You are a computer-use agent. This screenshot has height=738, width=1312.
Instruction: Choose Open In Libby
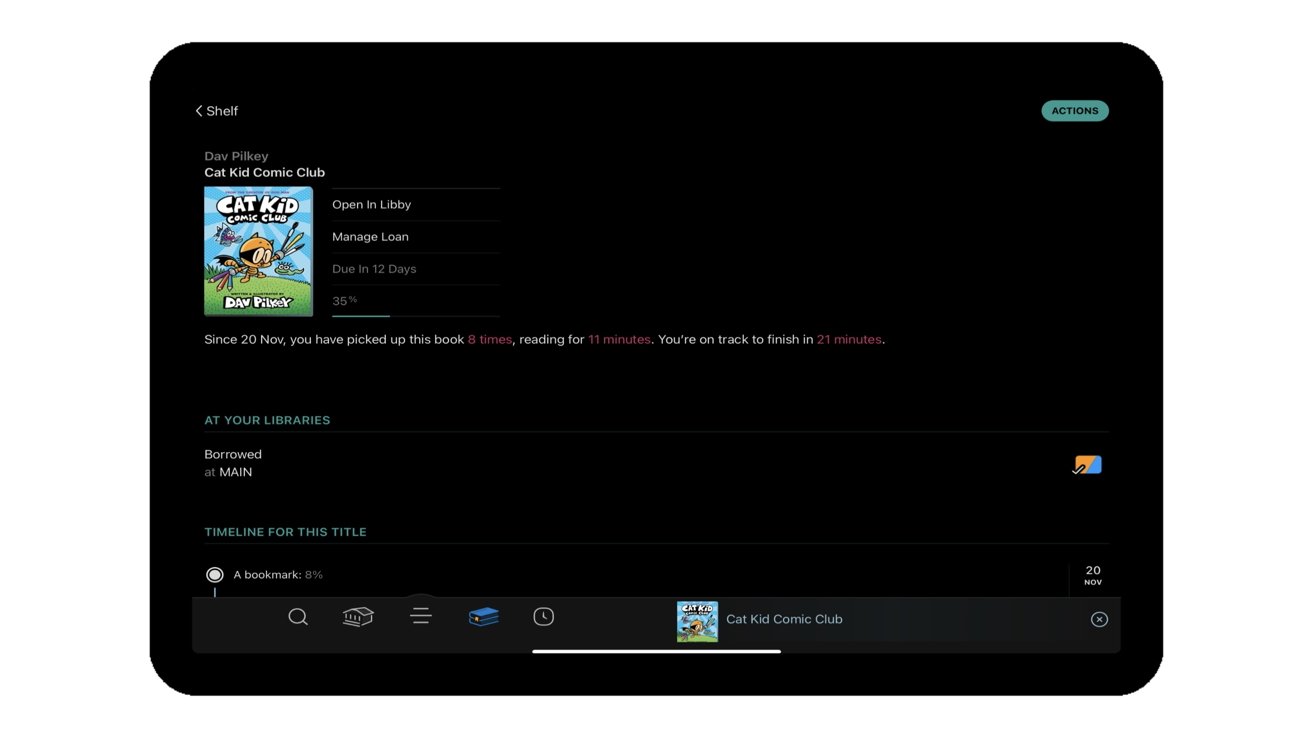pos(416,204)
